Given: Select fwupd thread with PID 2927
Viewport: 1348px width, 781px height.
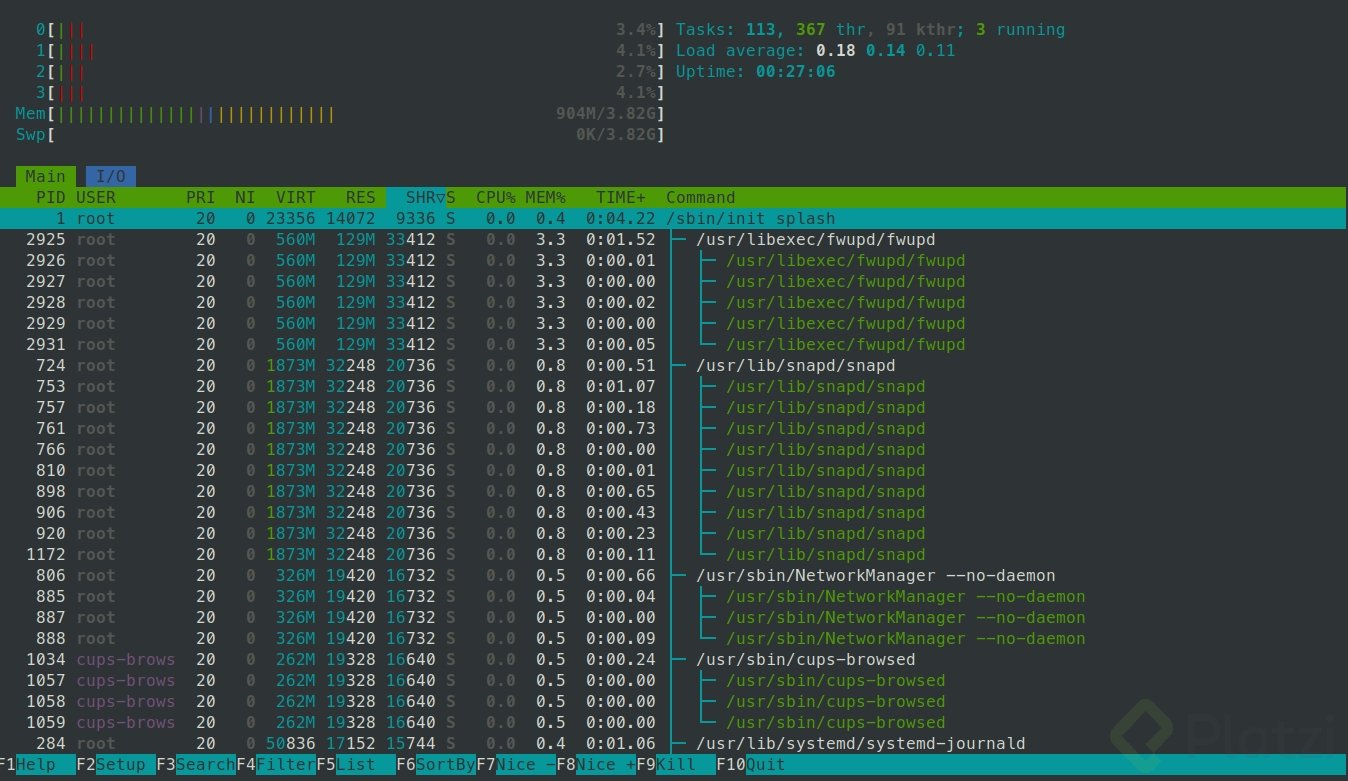Looking at the screenshot, I should (674, 282).
